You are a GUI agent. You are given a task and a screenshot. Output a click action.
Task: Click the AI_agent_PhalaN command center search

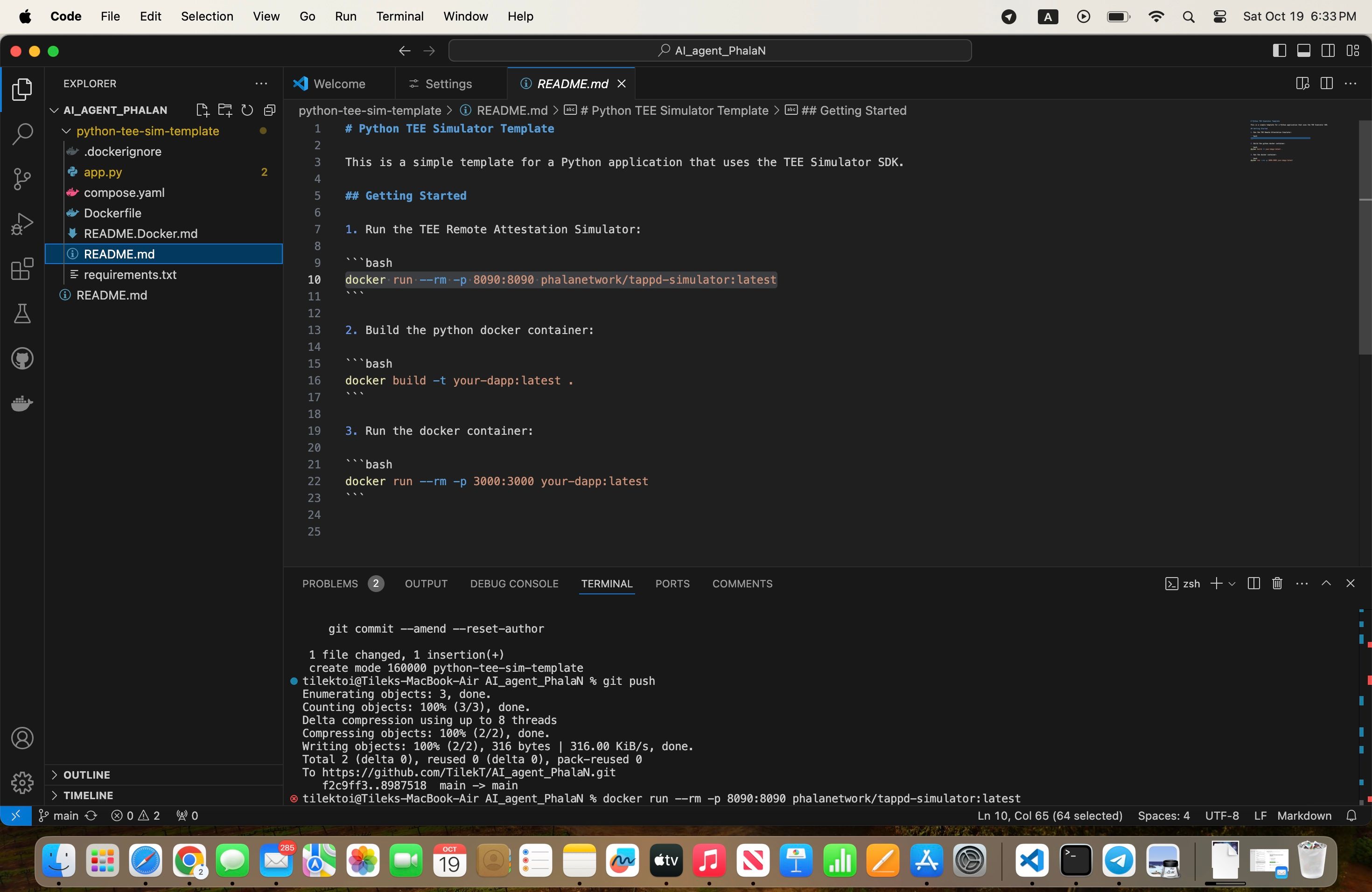point(710,51)
